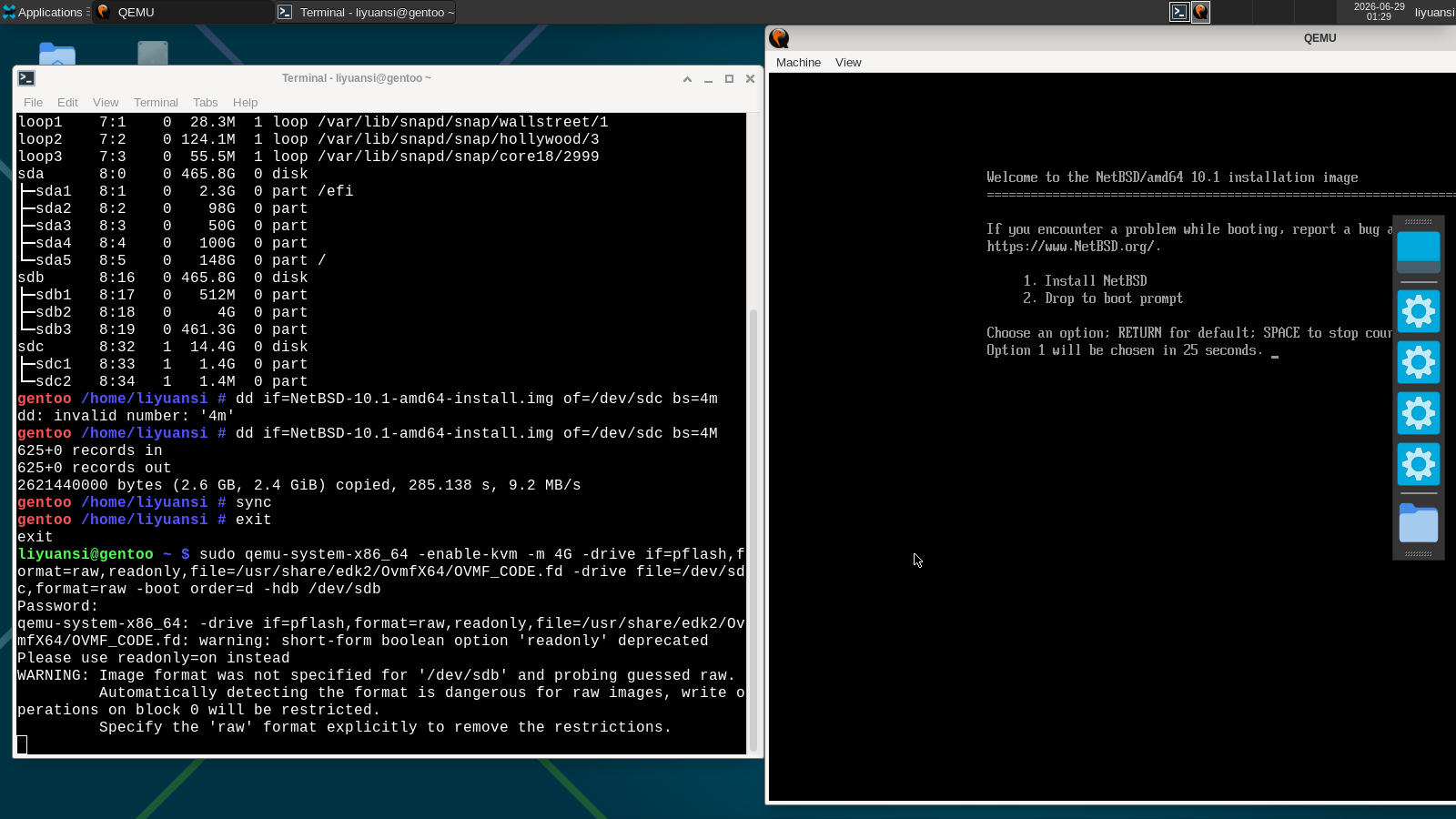The height and width of the screenshot is (819, 1456).
Task: Maximize the Terminal window
Action: pyautogui.click(x=729, y=79)
